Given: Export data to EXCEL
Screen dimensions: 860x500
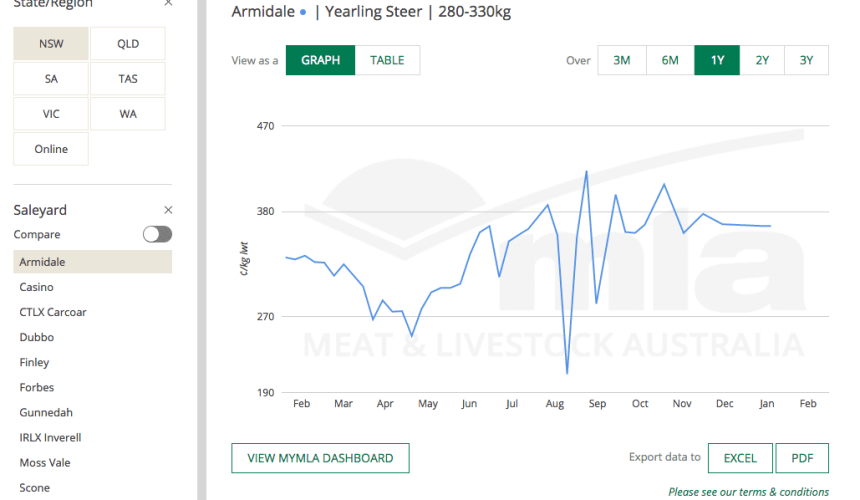Looking at the screenshot, I should pyautogui.click(x=740, y=458).
